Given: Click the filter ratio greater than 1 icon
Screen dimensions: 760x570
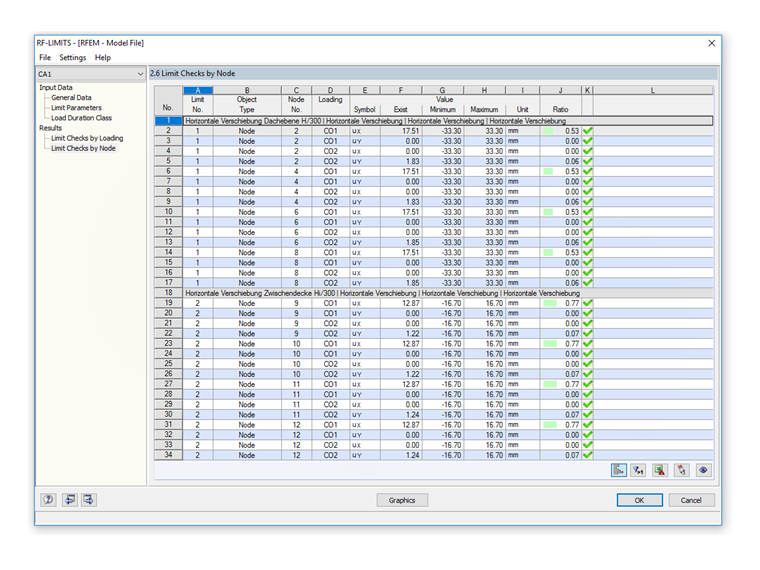Looking at the screenshot, I should pos(638,470).
